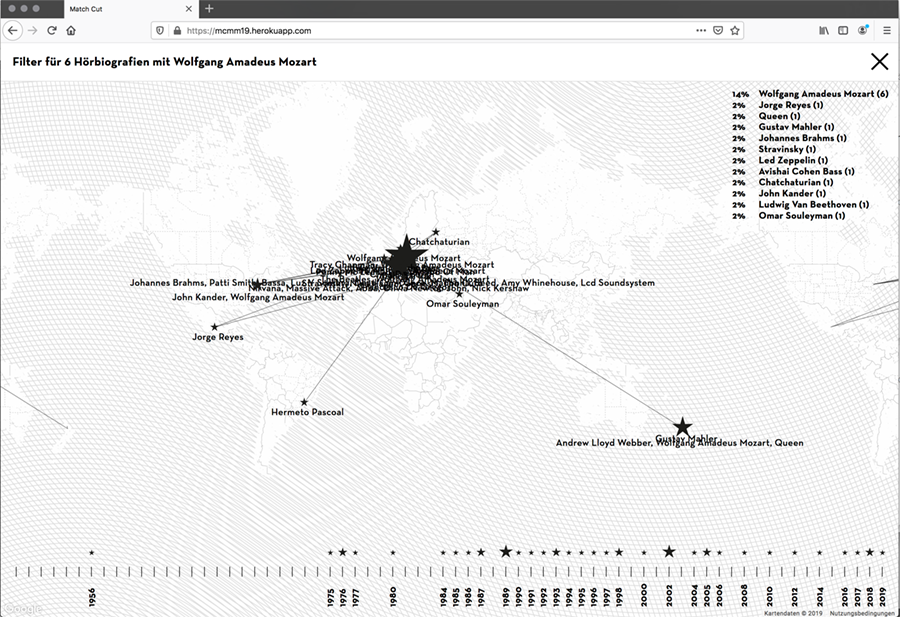The image size is (900, 617).
Task: Select Jorge Reyes (1) in the list
Action: 790,105
